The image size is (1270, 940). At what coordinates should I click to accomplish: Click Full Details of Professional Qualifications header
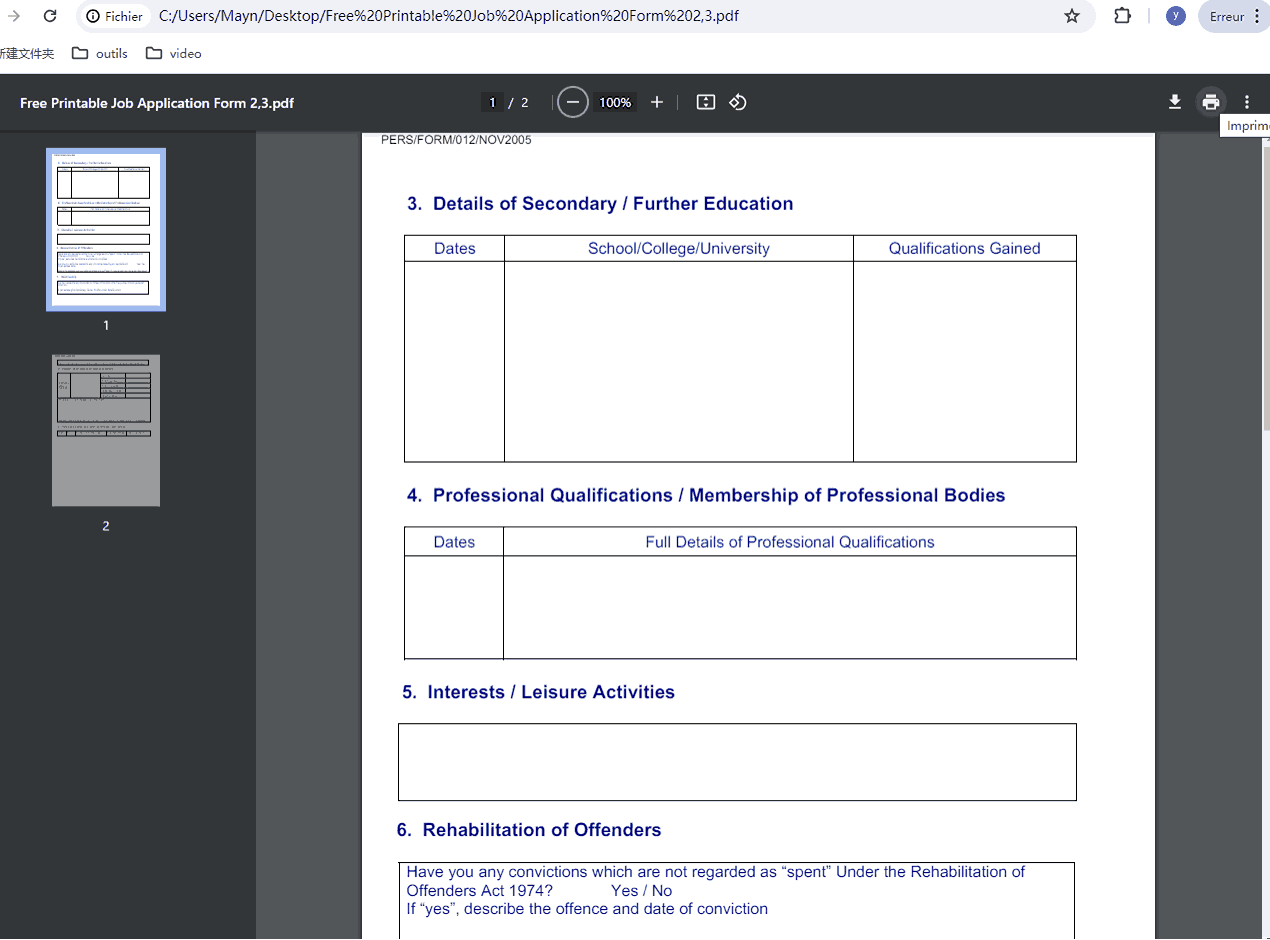coord(790,542)
